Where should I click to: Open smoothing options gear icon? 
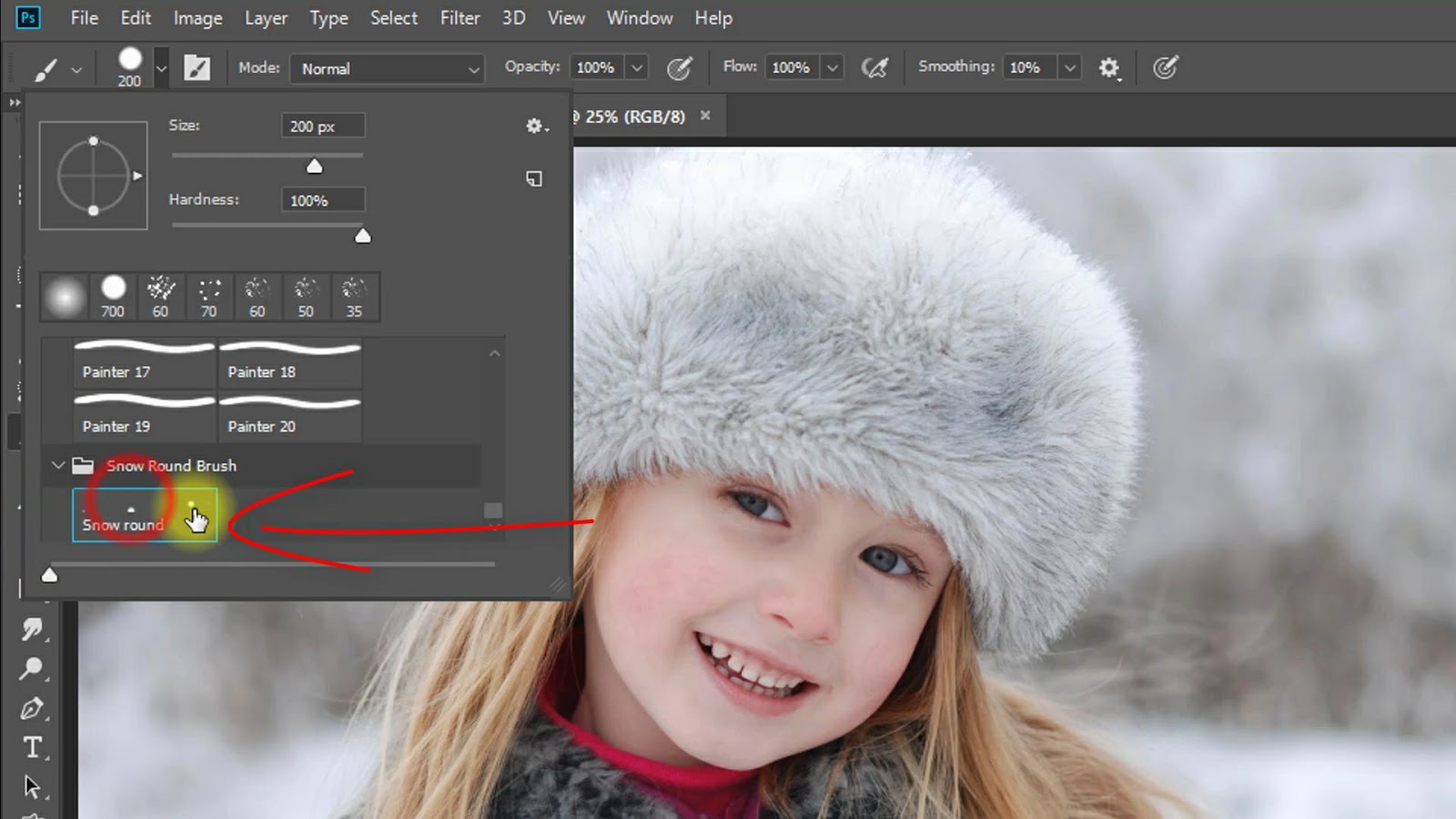click(x=1108, y=68)
